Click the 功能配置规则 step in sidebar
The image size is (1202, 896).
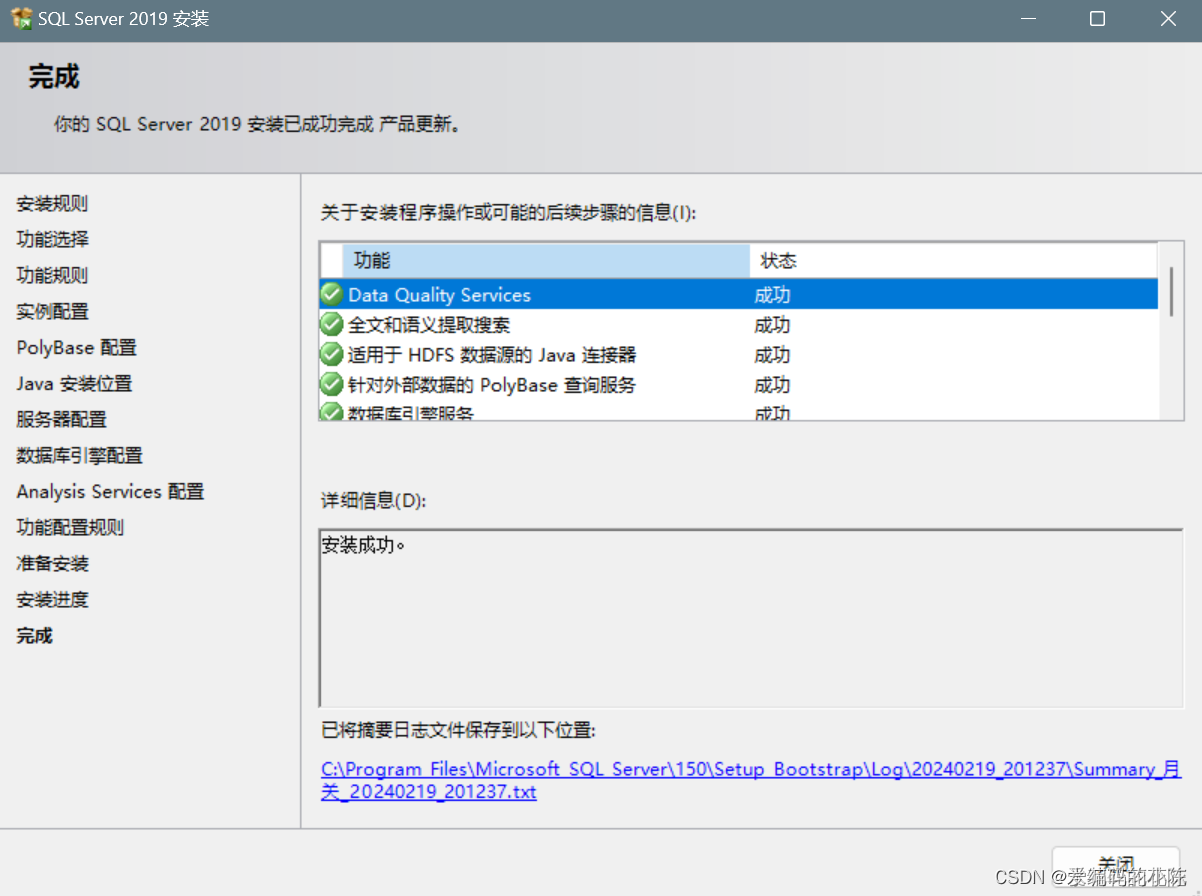pyautogui.click(x=70, y=527)
